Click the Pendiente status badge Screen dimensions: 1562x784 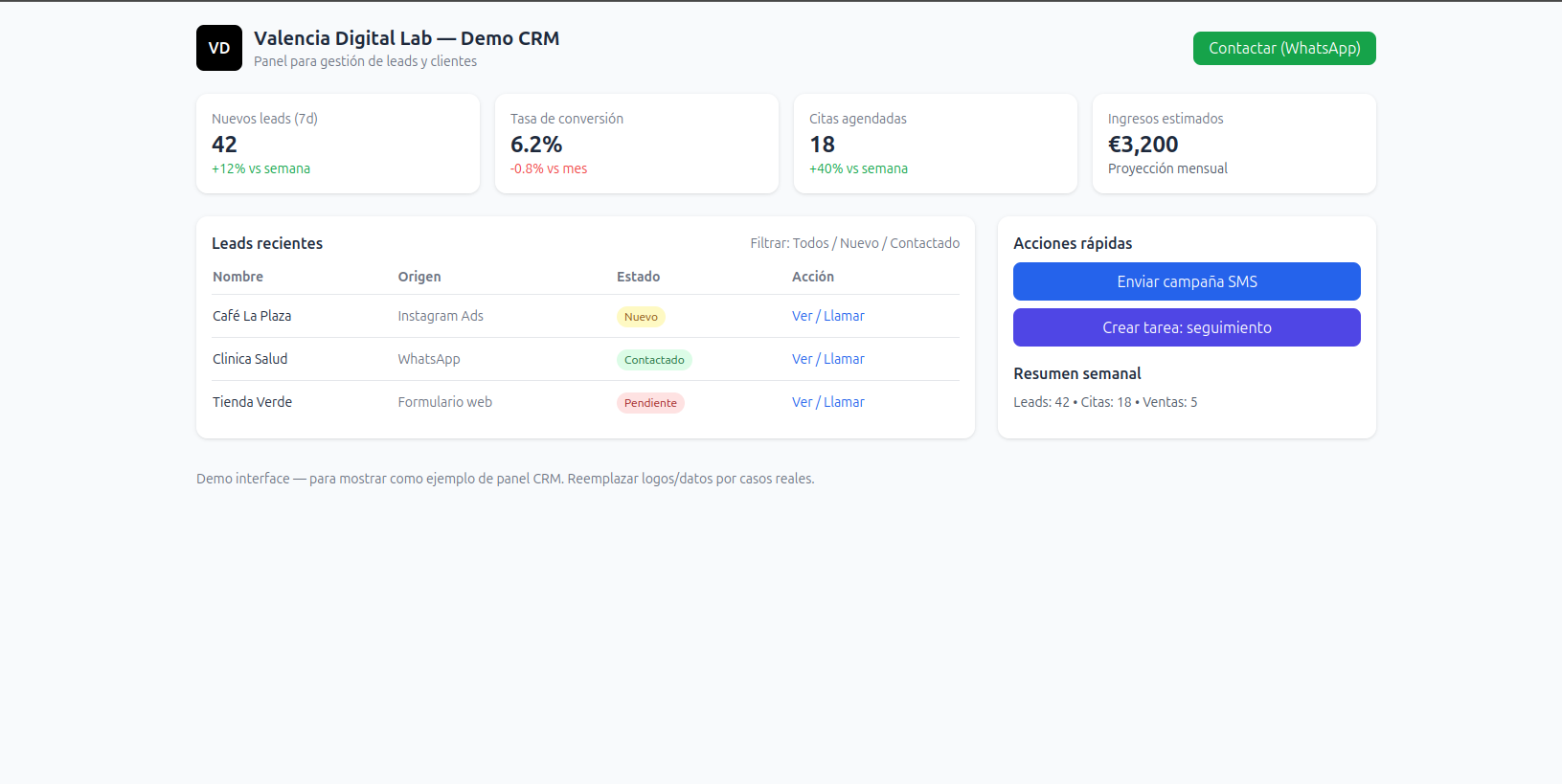[x=650, y=403]
